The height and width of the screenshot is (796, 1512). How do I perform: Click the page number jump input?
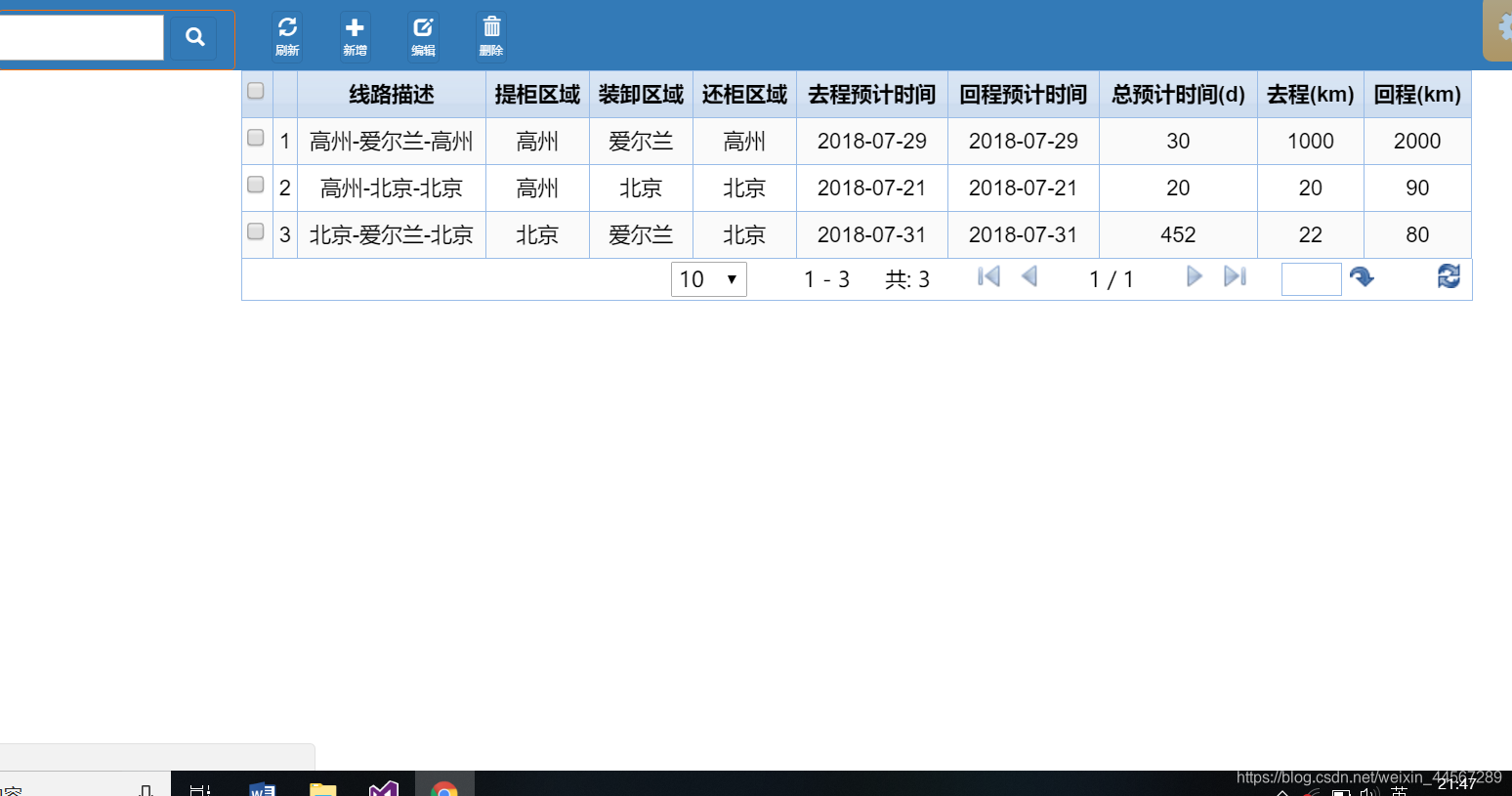[x=1312, y=279]
